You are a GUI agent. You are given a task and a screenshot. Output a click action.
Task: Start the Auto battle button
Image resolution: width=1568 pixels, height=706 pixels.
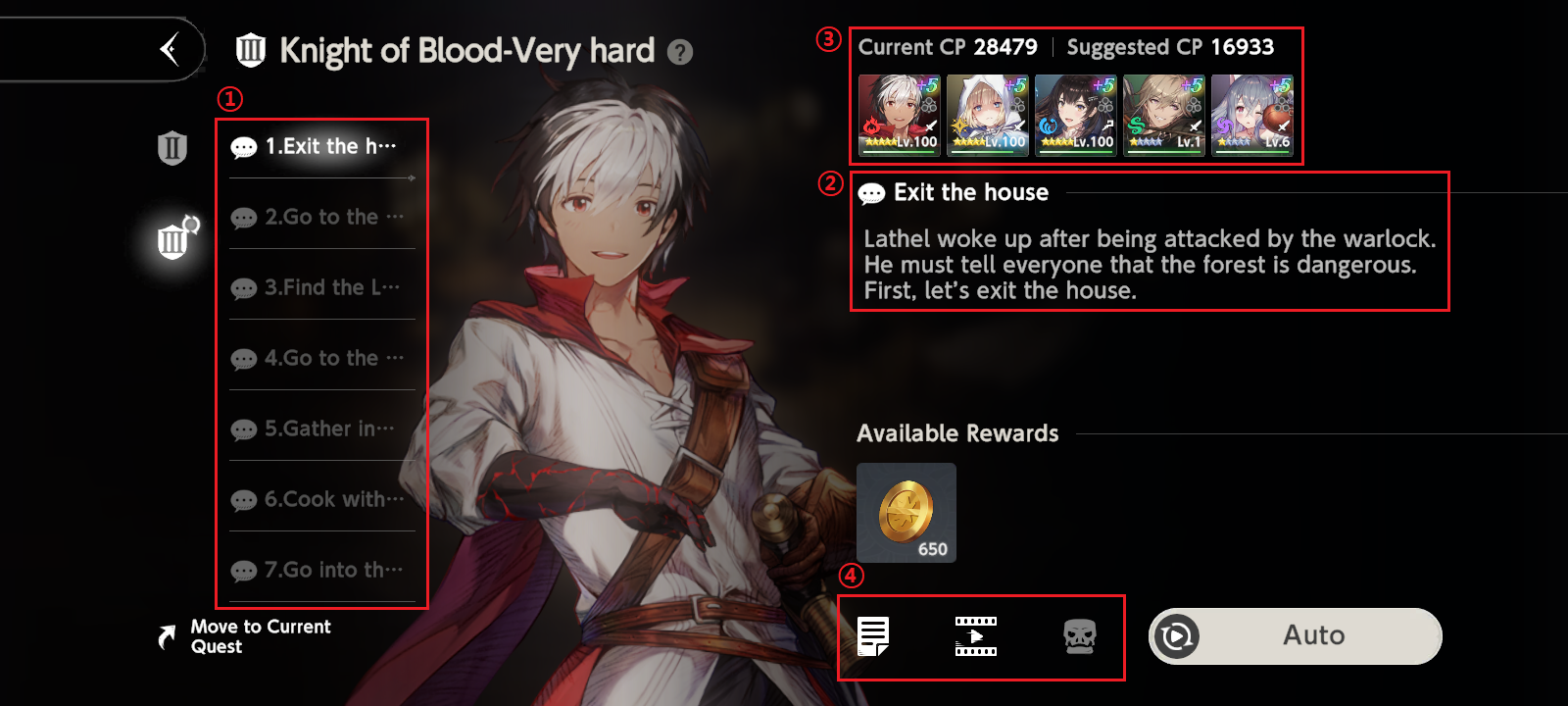pos(1295,635)
